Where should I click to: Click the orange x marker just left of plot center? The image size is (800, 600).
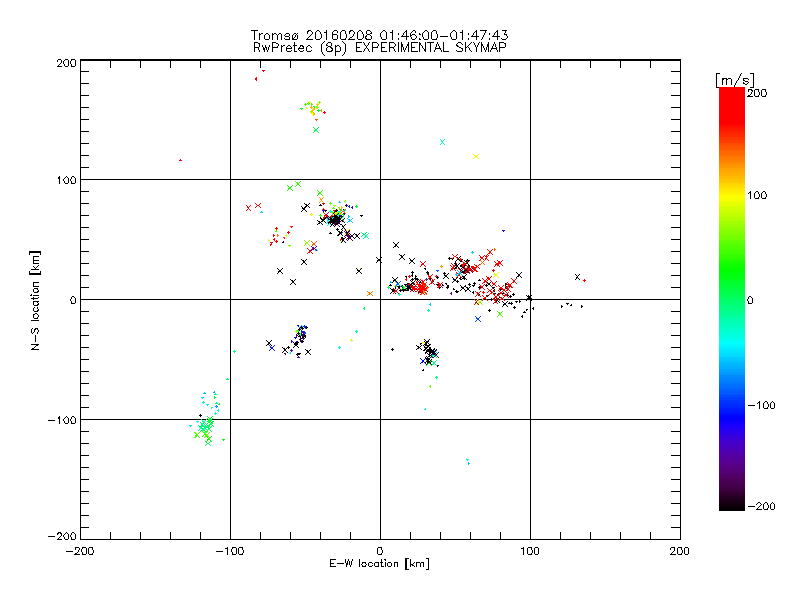pyautogui.click(x=370, y=293)
